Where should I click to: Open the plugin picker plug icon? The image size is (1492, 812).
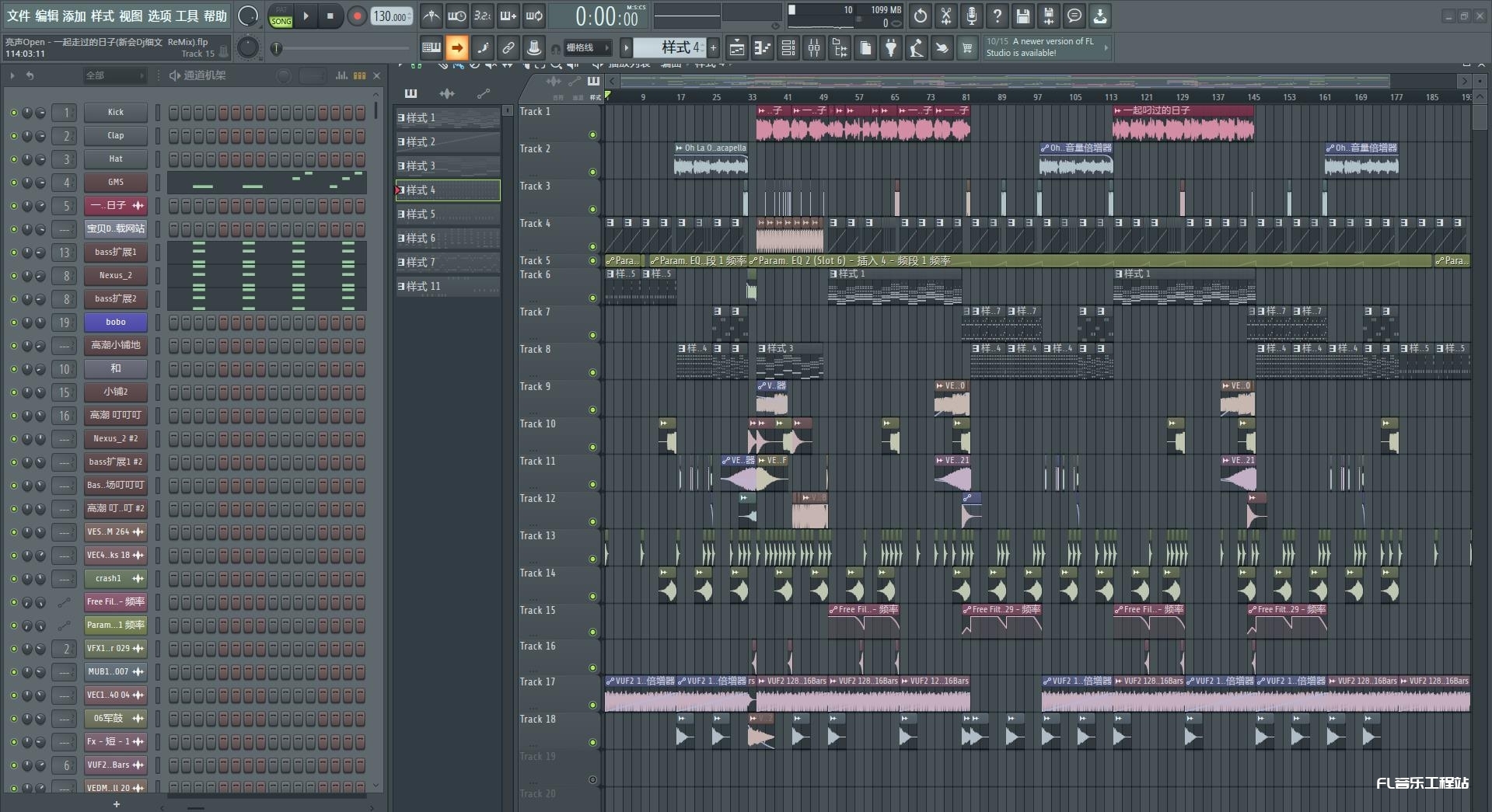pyautogui.click(x=890, y=48)
